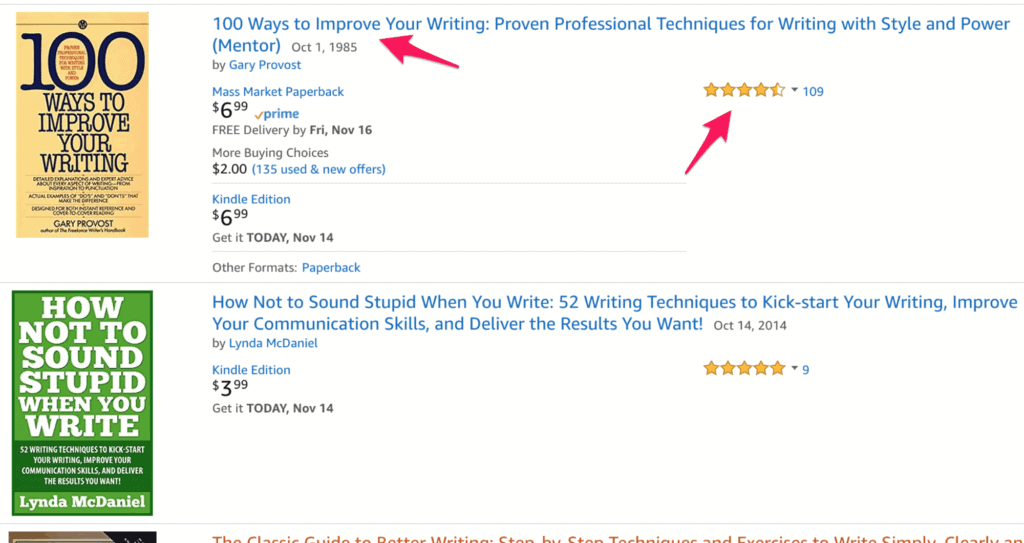Click the Prime badge next to $6.99
This screenshot has height=543, width=1024.
point(277,114)
